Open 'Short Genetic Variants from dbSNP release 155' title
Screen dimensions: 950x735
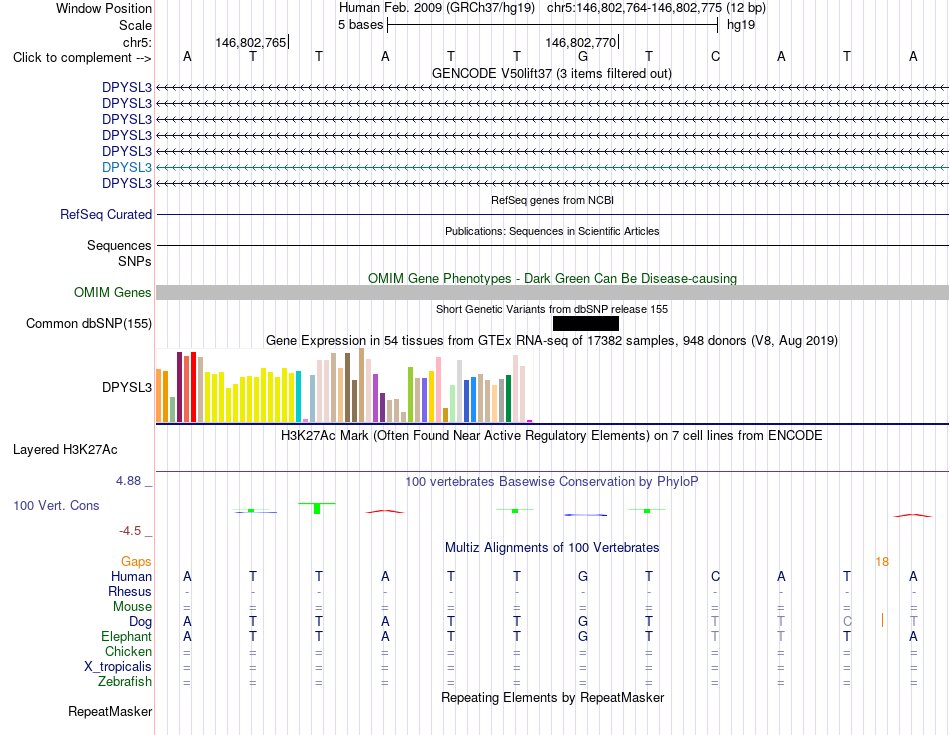[552, 309]
